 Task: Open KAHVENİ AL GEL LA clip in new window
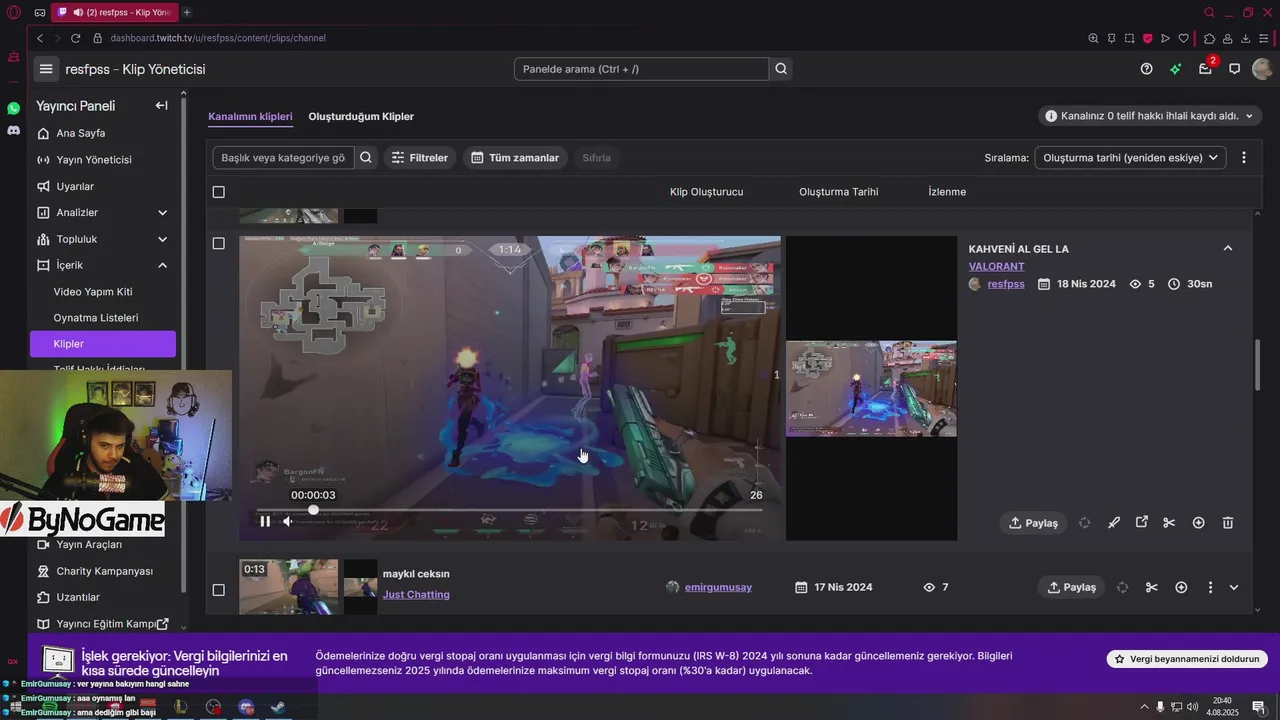(x=1142, y=523)
